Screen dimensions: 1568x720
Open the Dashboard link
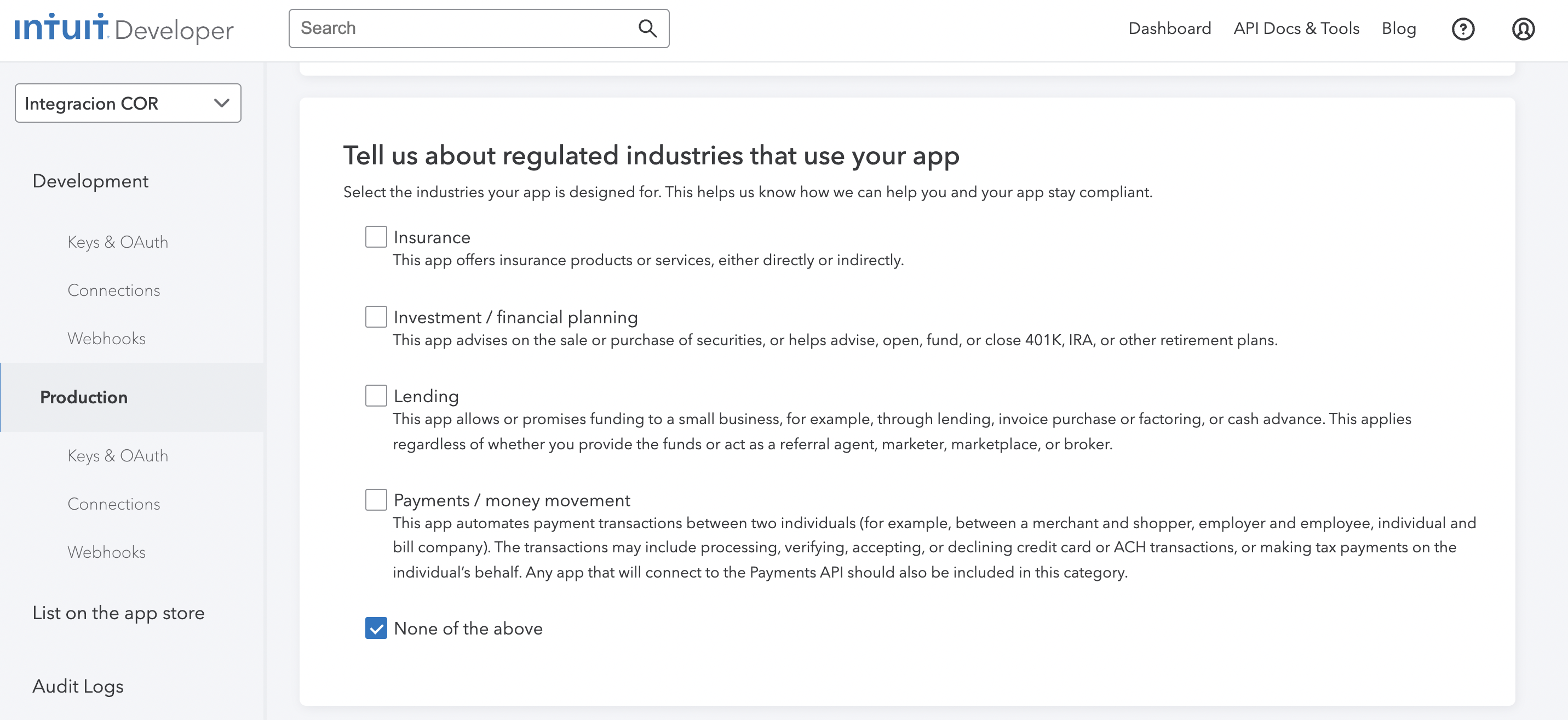[1169, 28]
